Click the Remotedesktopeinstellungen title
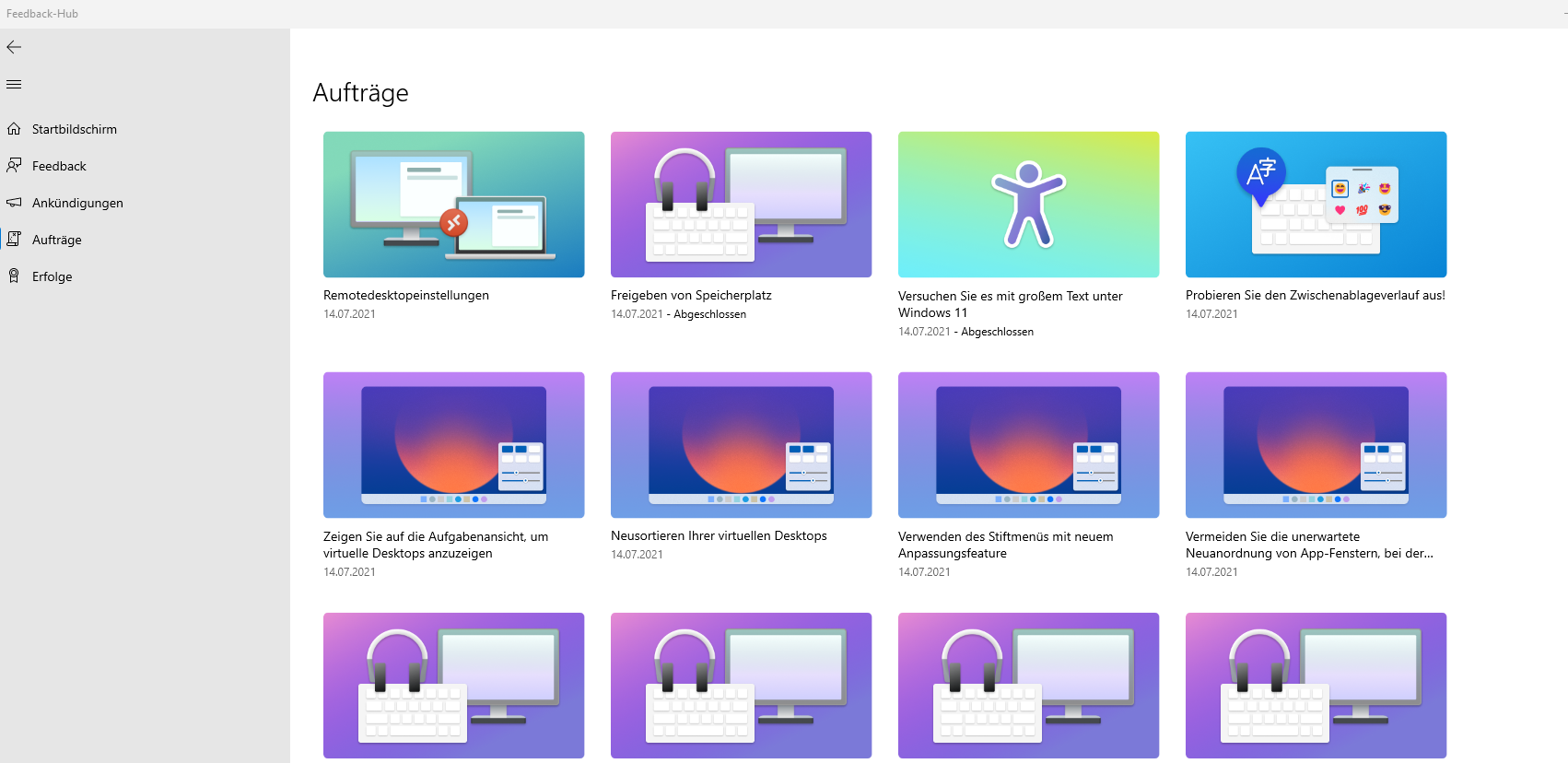 click(x=406, y=296)
